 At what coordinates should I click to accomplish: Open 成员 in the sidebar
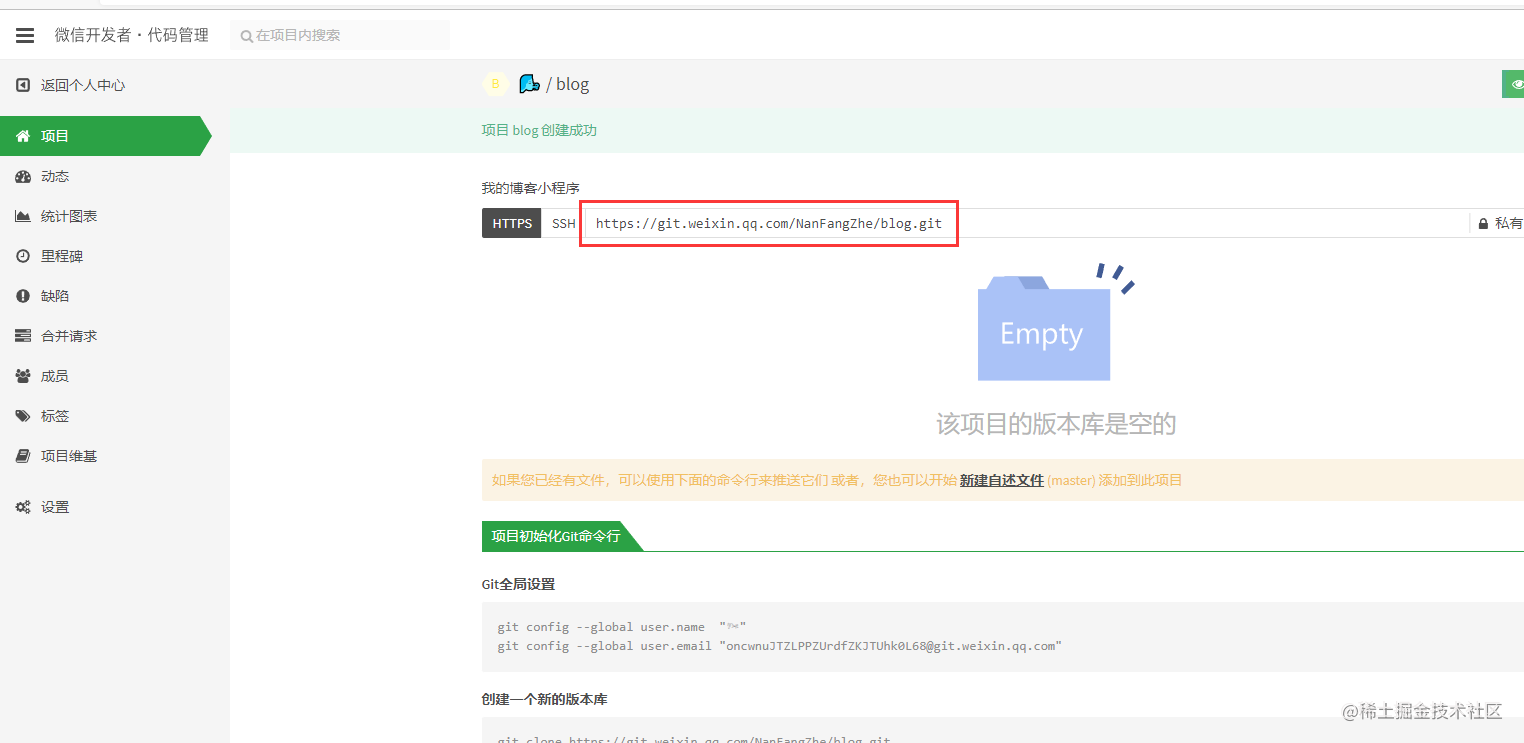55,376
